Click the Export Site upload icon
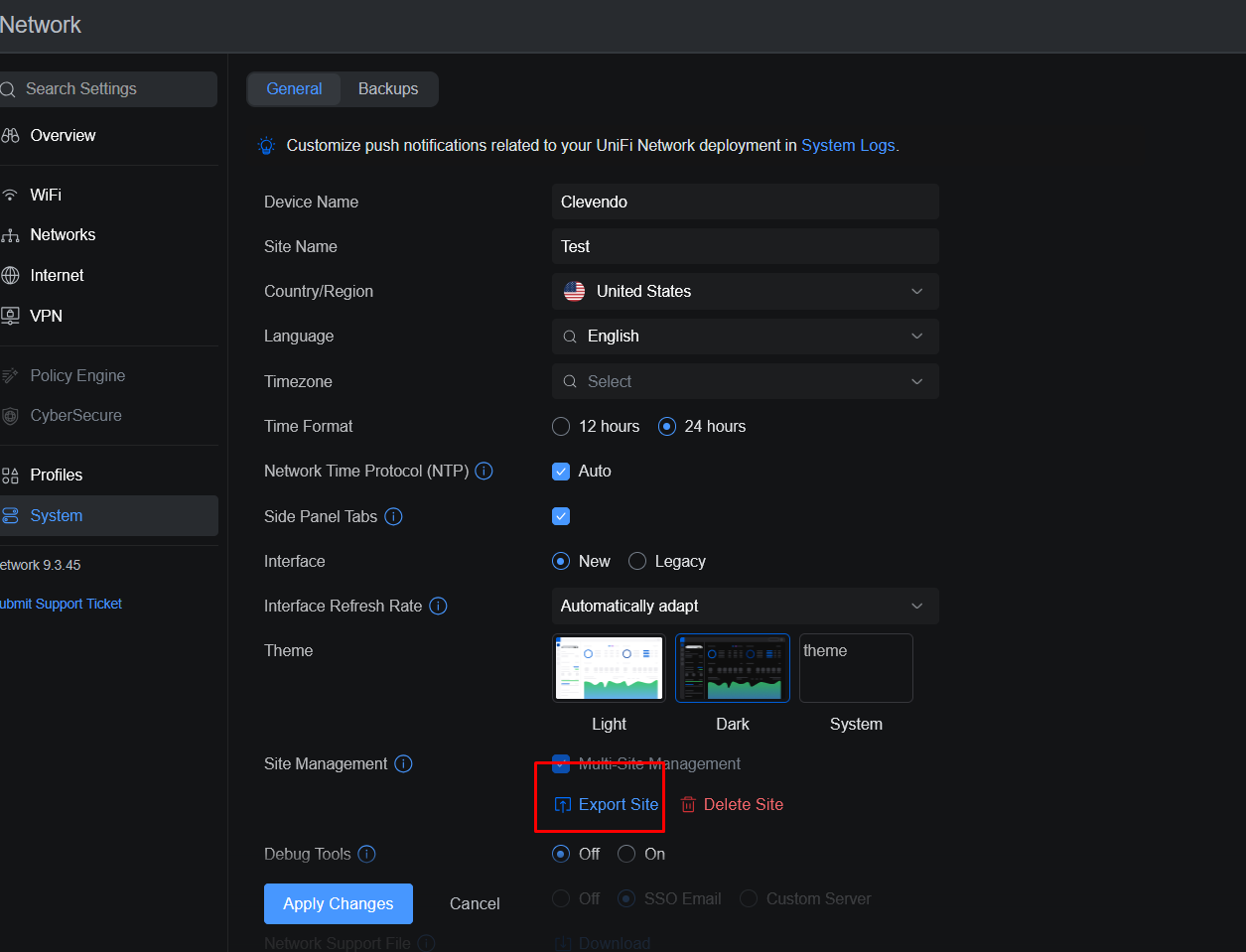This screenshot has width=1246, height=952. pyautogui.click(x=562, y=805)
